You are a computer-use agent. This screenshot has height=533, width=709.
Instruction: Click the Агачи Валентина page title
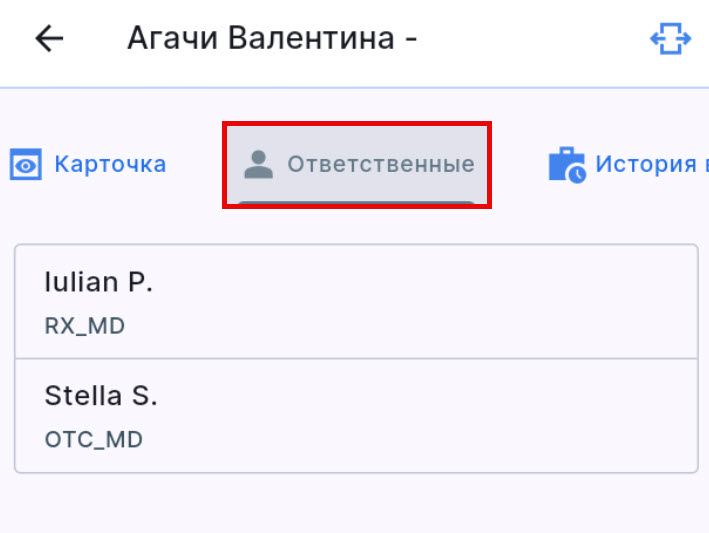(272, 39)
